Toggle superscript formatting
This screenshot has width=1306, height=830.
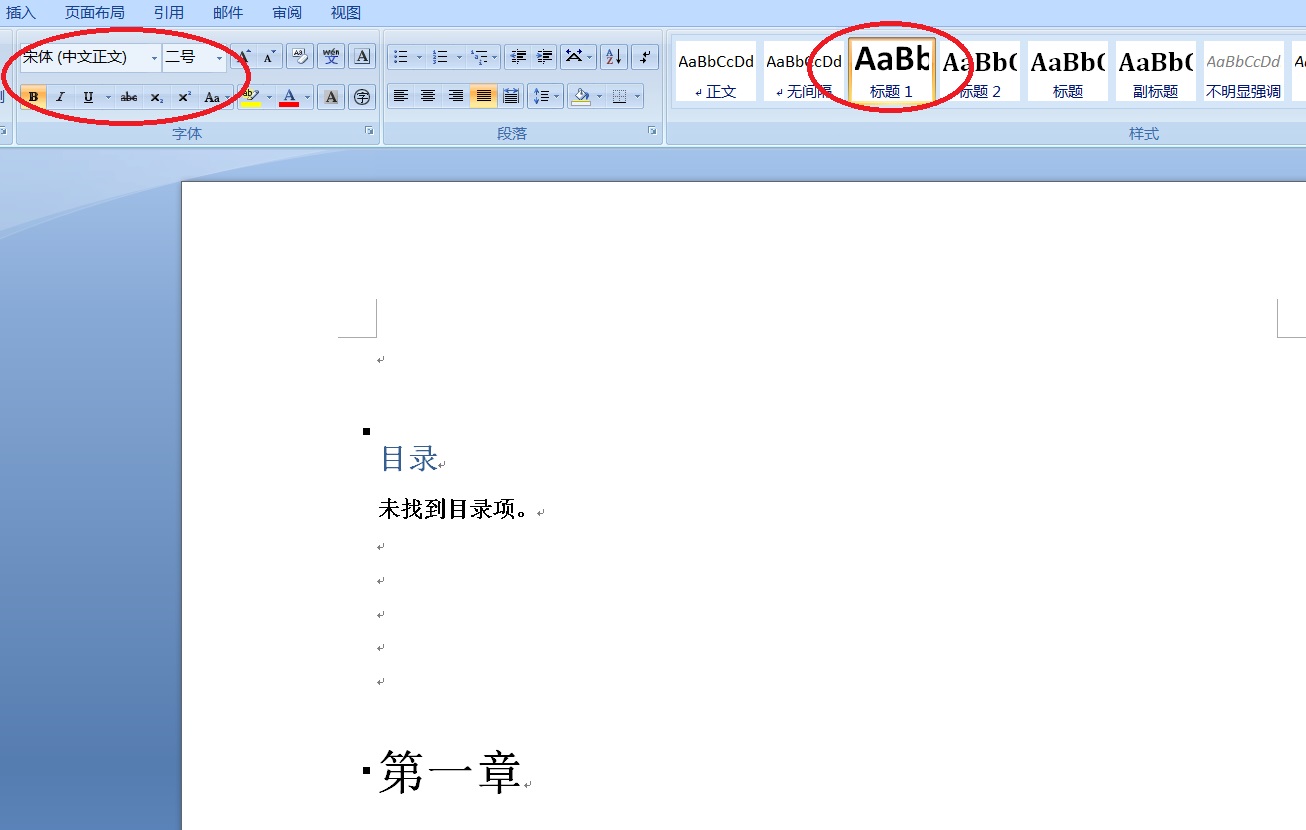click(184, 97)
